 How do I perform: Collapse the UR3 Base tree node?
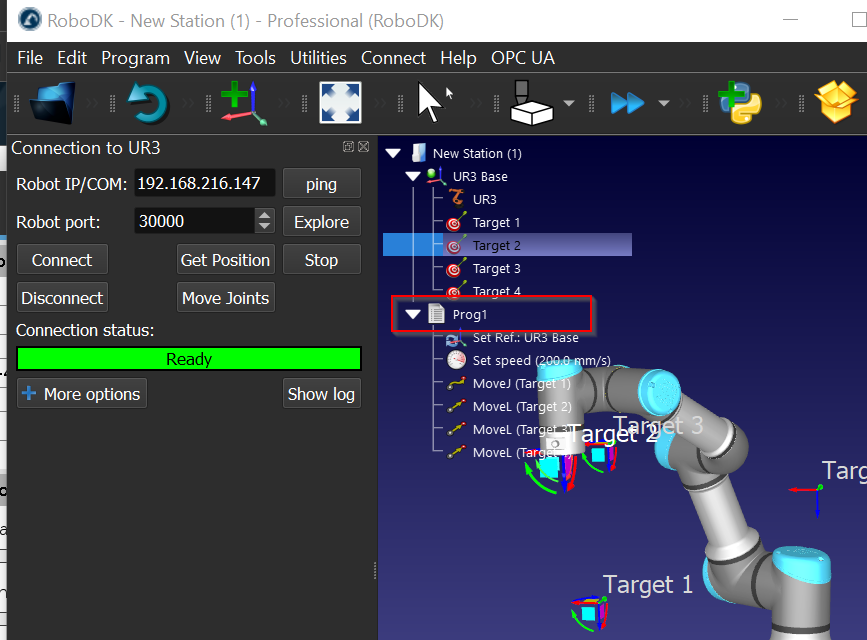coord(413,176)
